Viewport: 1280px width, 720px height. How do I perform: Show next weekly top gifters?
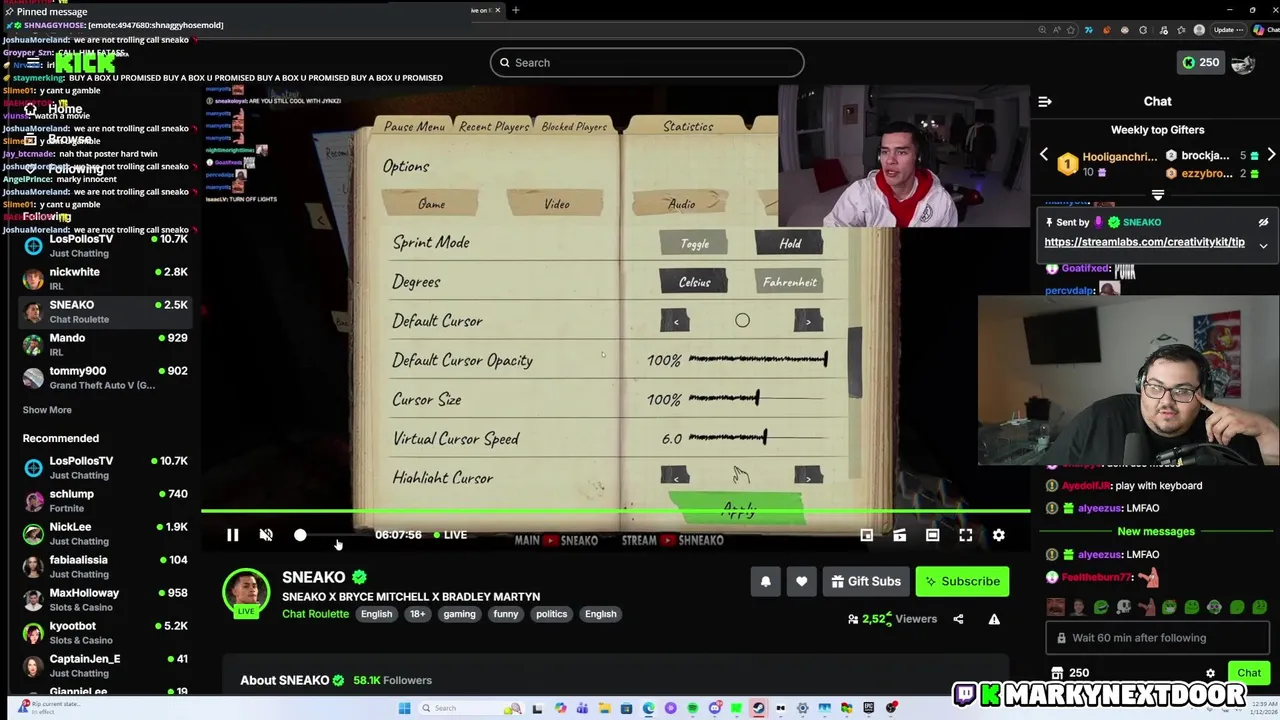tap(1271, 155)
